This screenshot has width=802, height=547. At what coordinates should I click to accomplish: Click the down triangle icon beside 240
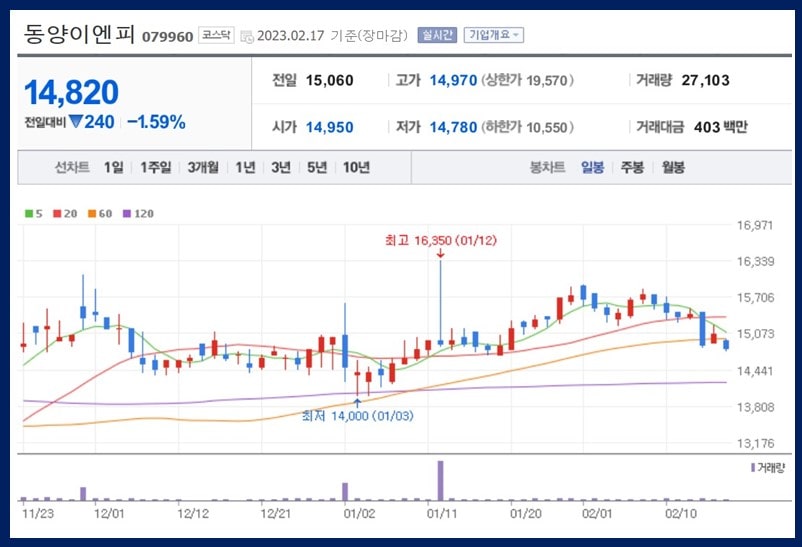pyautogui.click(x=76, y=122)
